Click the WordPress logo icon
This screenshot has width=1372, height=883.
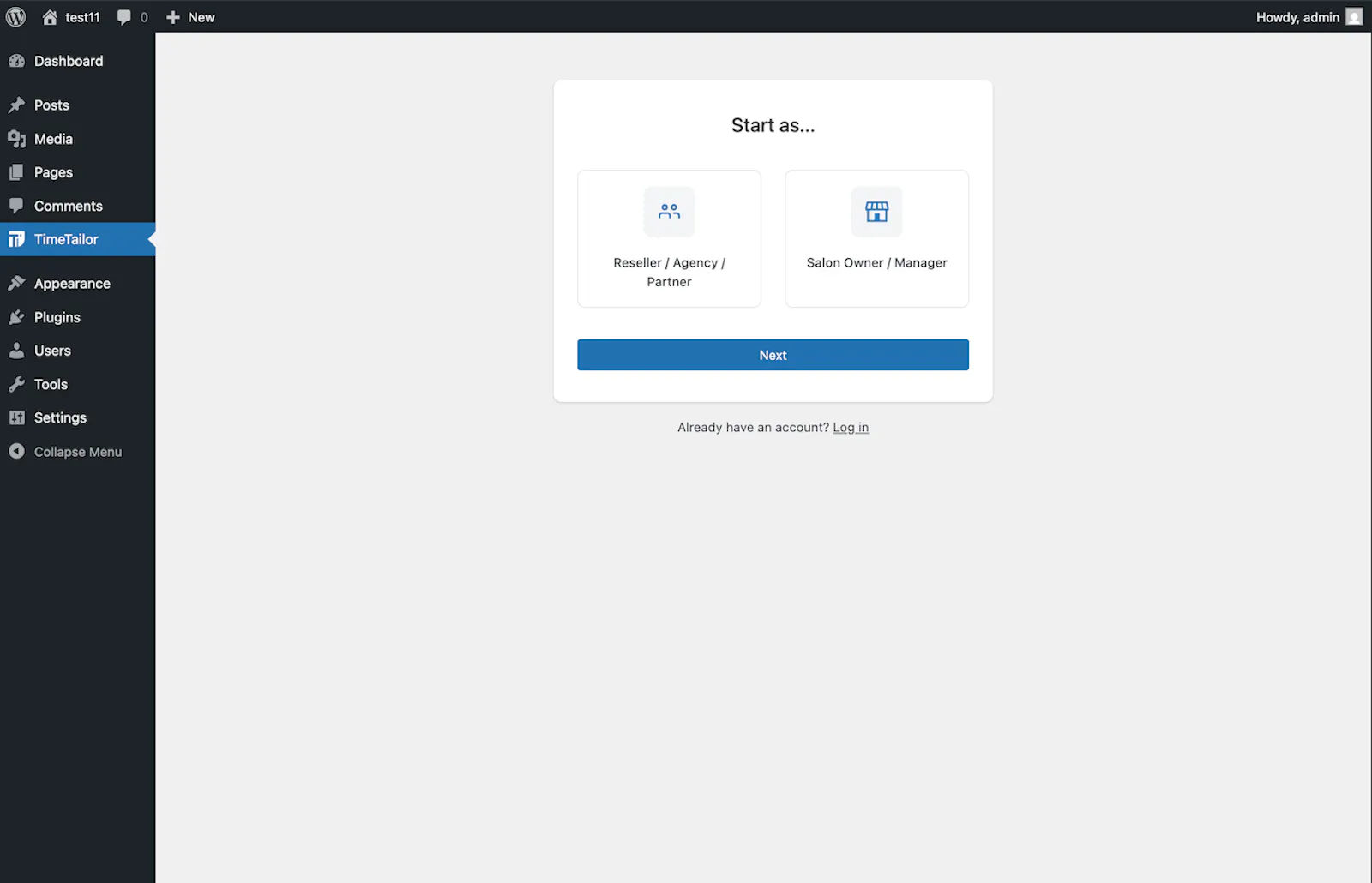tap(16, 17)
